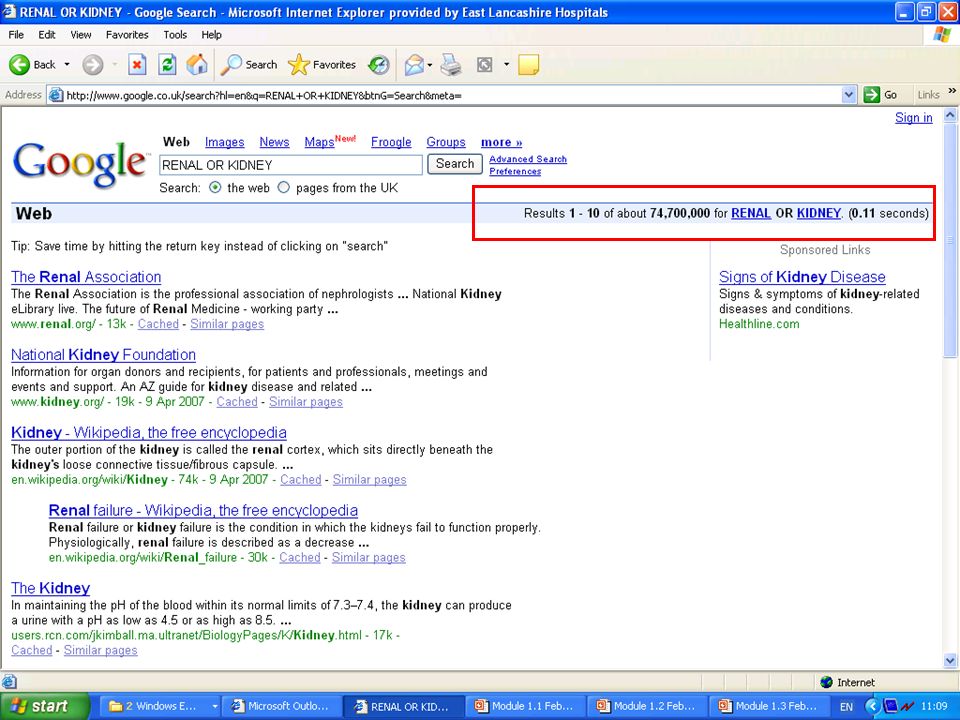
Task: Click the KIDNEY term link in results bar
Action: (819, 213)
